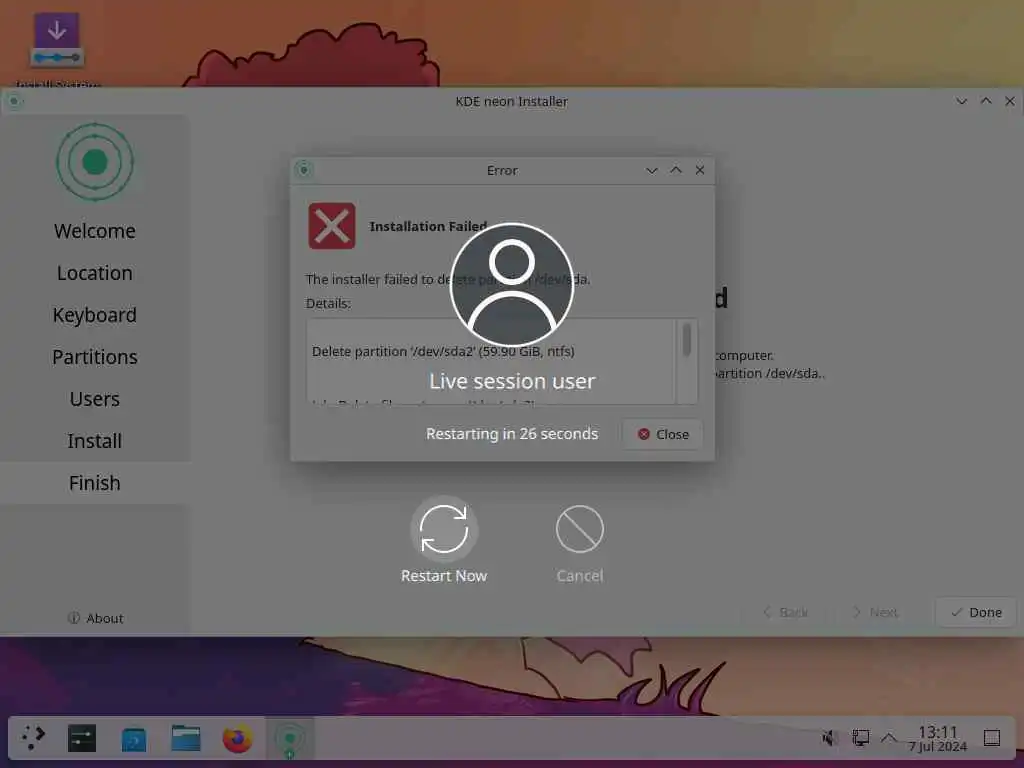
Task: Close the KDE neon Installer window
Action: point(1010,101)
